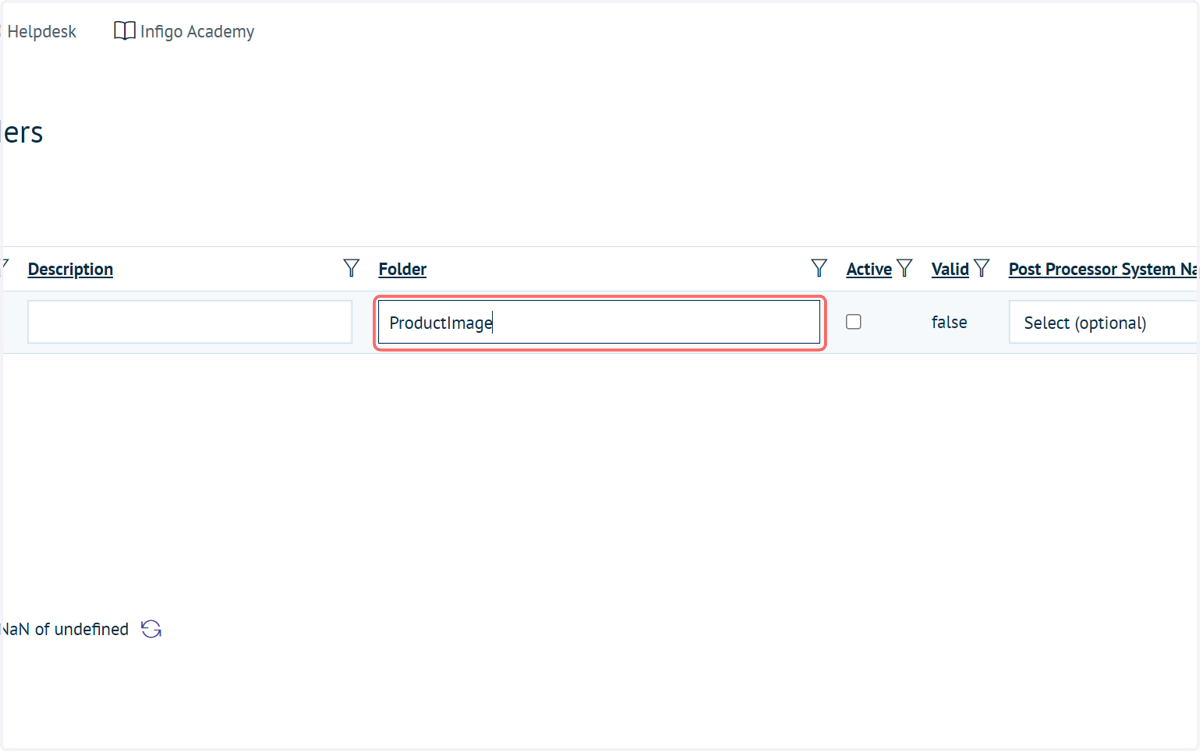The image size is (1200, 751).
Task: Sort the grid by Description header
Action: tap(70, 269)
